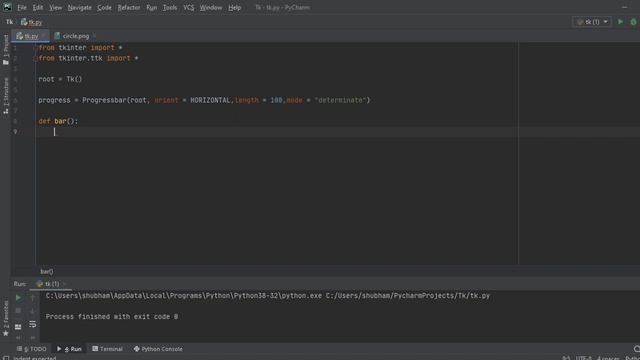The image size is (640, 360).
Task: Click the Progressbar code line in editor
Action: point(204,100)
